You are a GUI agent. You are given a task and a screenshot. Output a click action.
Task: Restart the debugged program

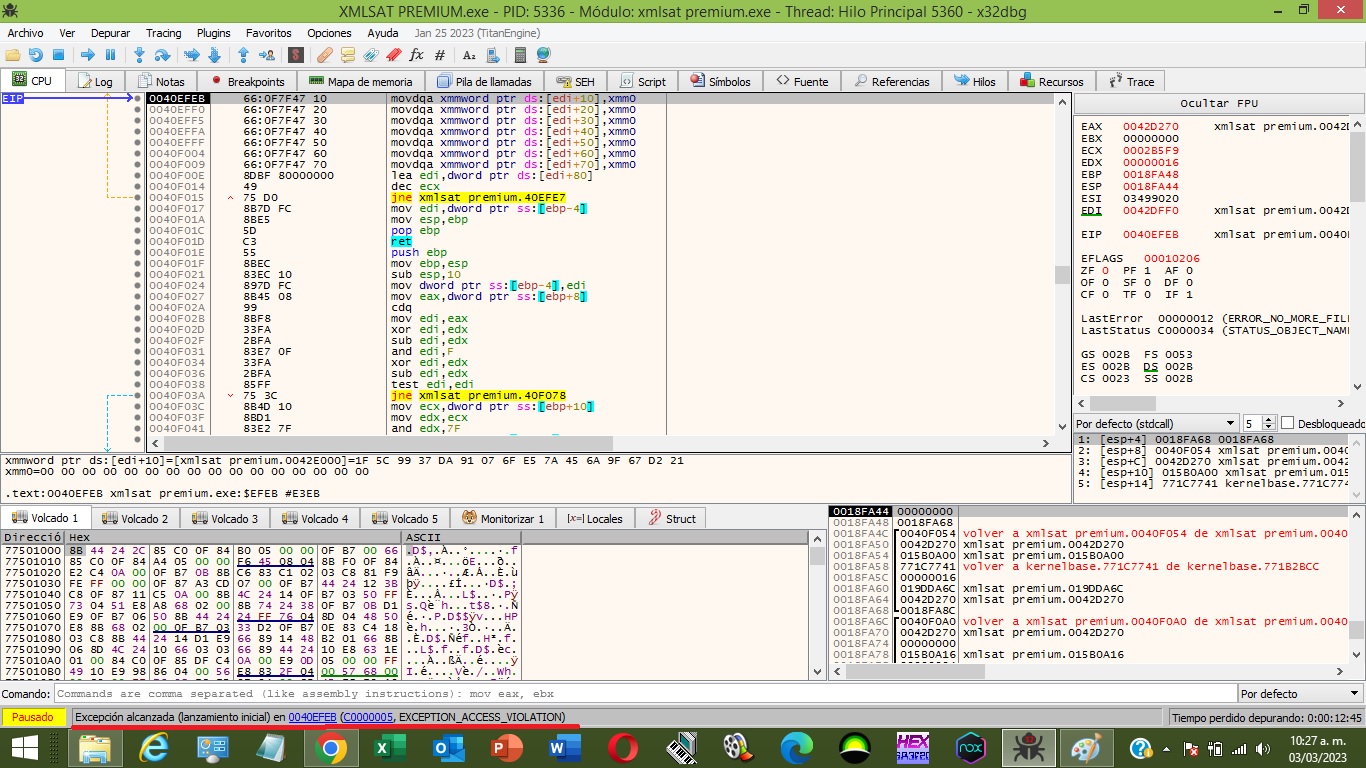click(x=35, y=55)
